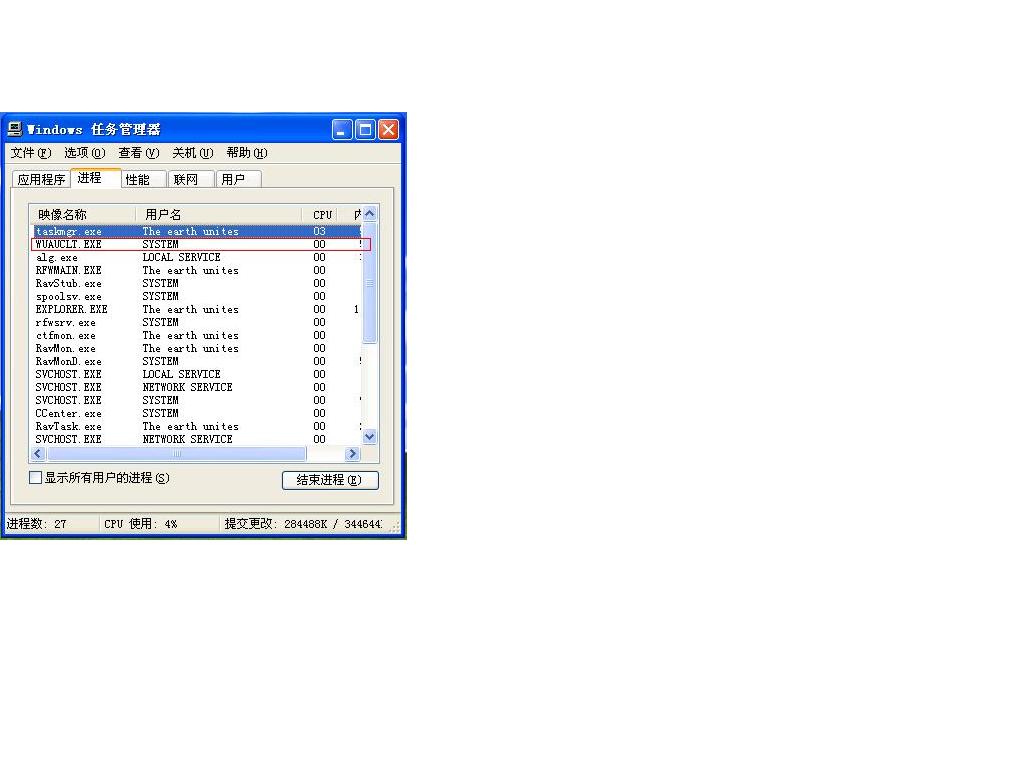Select the RavMon.exe process row
Image resolution: width=1024 pixels, height=768 pixels.
(x=196, y=349)
